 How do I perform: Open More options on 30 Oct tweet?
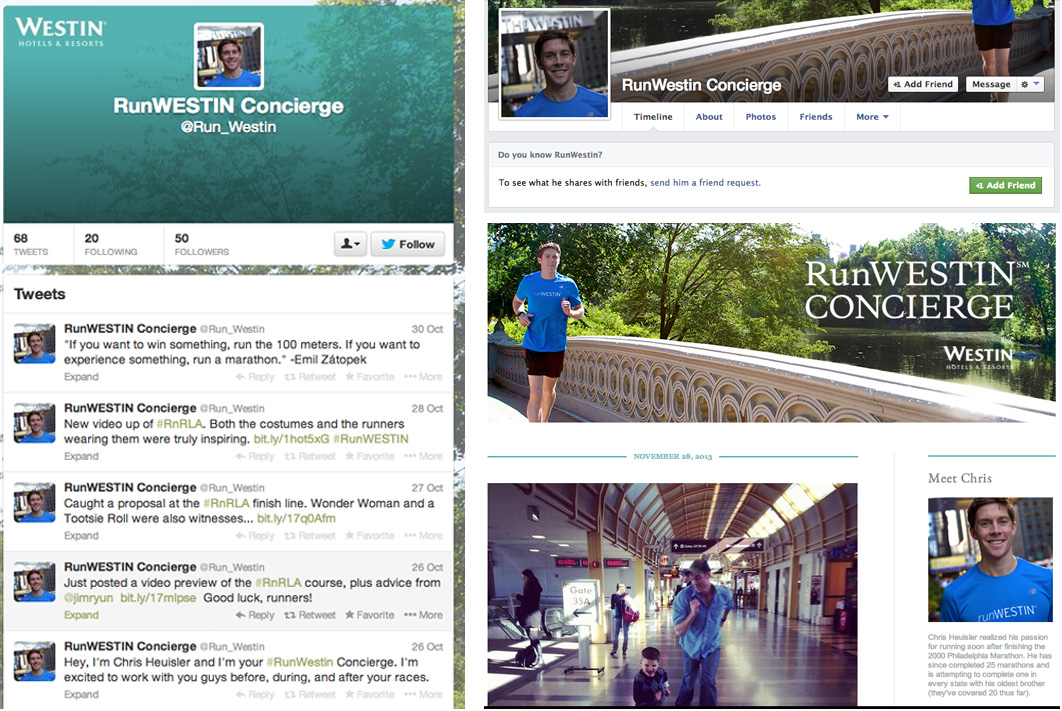pyautogui.click(x=423, y=376)
